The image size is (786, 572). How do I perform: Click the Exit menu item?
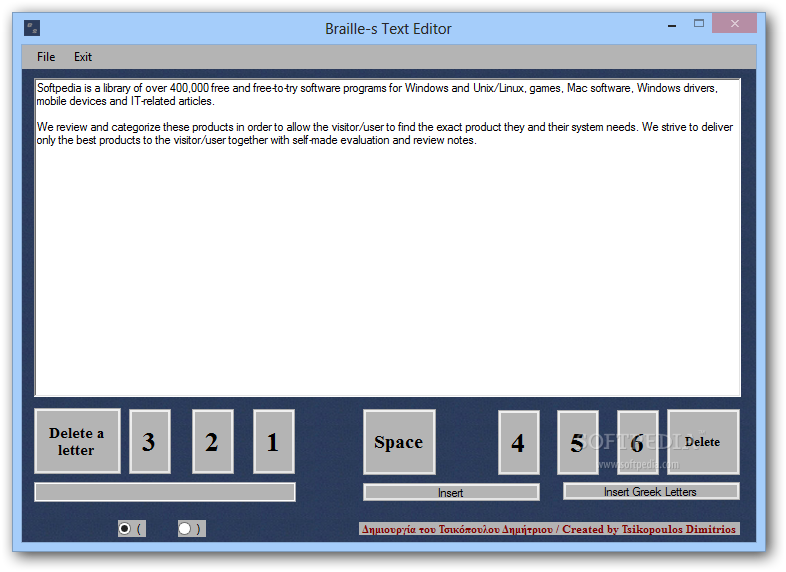click(83, 57)
